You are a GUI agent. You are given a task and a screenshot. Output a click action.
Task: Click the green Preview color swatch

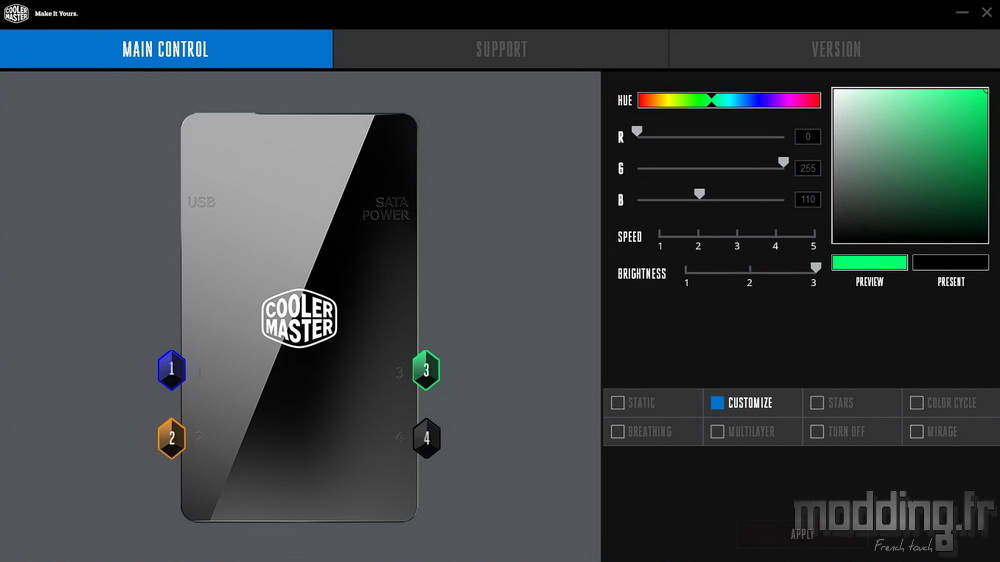coord(869,262)
